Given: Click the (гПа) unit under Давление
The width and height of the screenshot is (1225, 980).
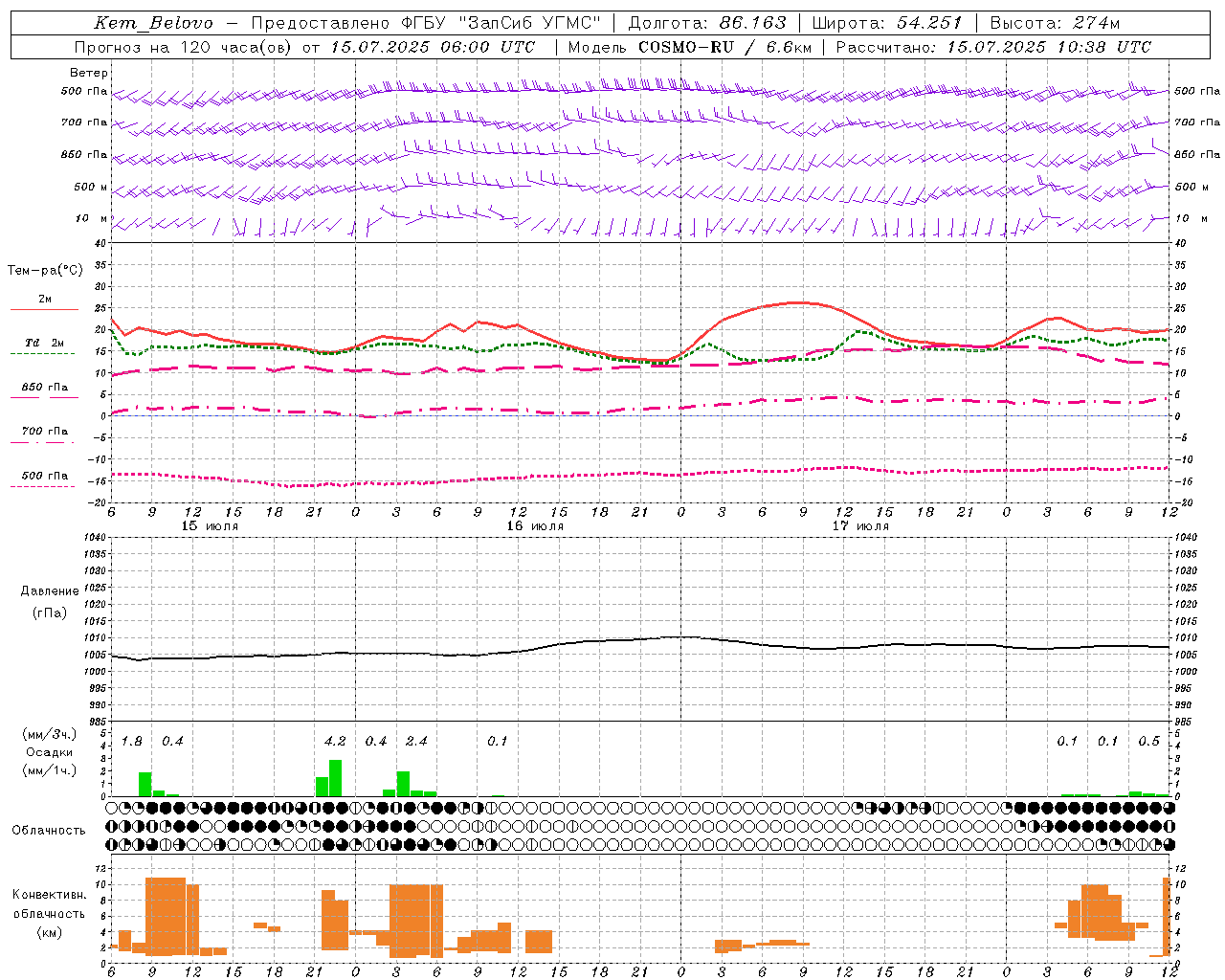Looking at the screenshot, I should click(x=50, y=612).
